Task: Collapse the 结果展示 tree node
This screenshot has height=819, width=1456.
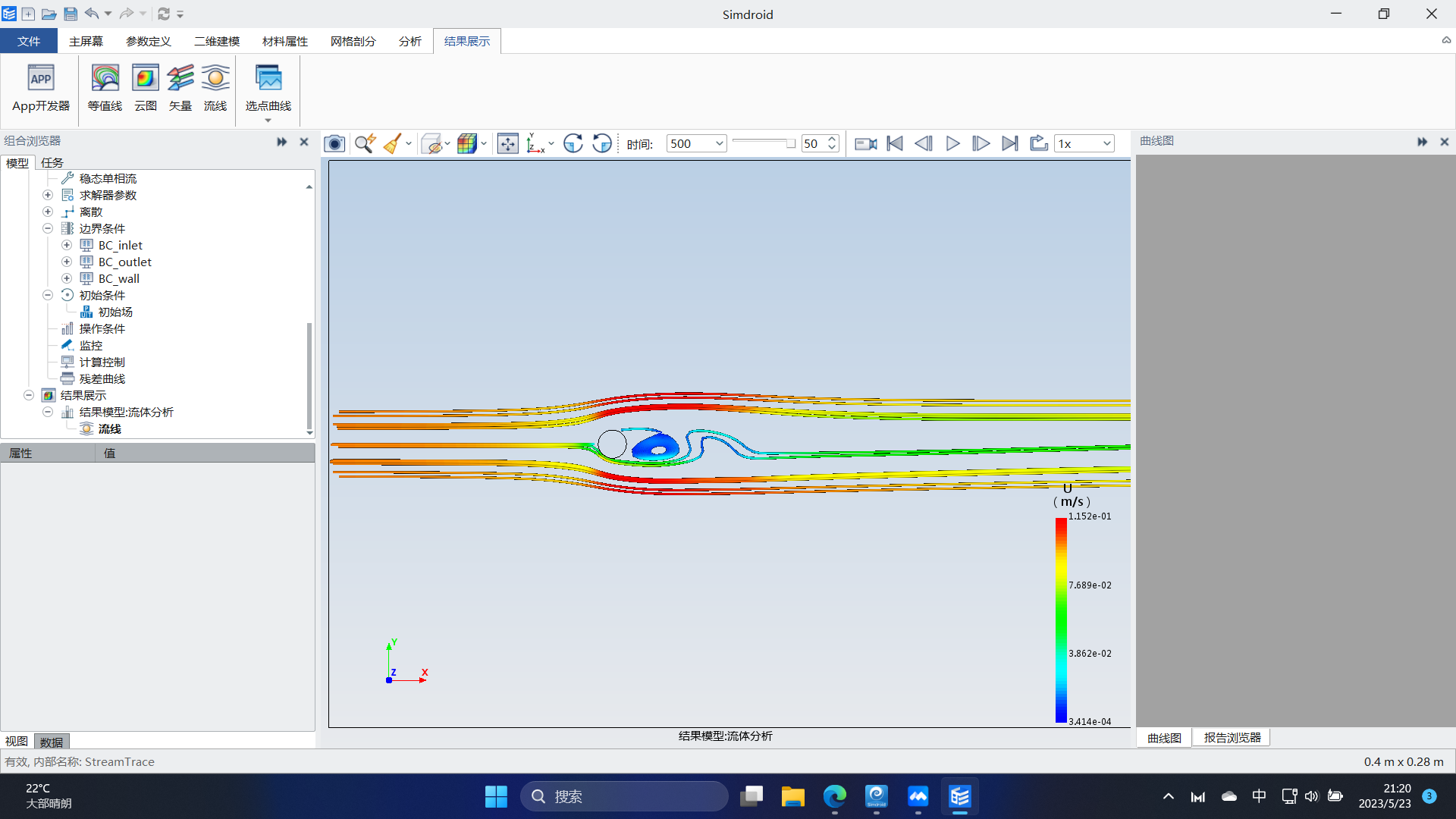Action: click(29, 395)
